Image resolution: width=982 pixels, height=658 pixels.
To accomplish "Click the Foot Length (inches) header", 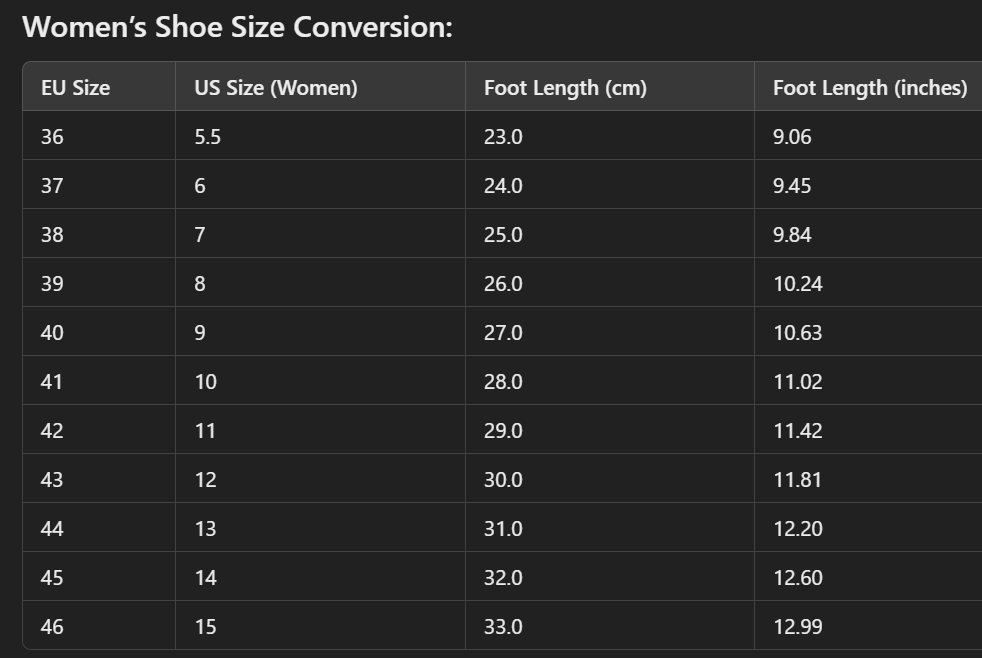I will [870, 88].
